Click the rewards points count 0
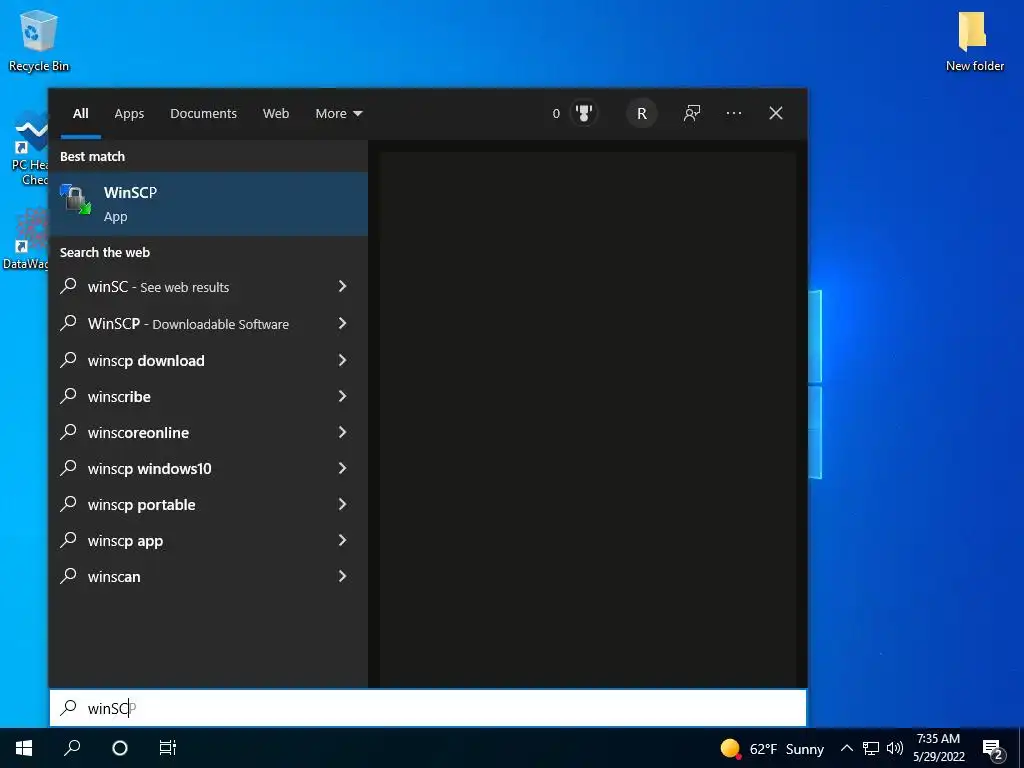The height and width of the screenshot is (768, 1024). point(556,114)
